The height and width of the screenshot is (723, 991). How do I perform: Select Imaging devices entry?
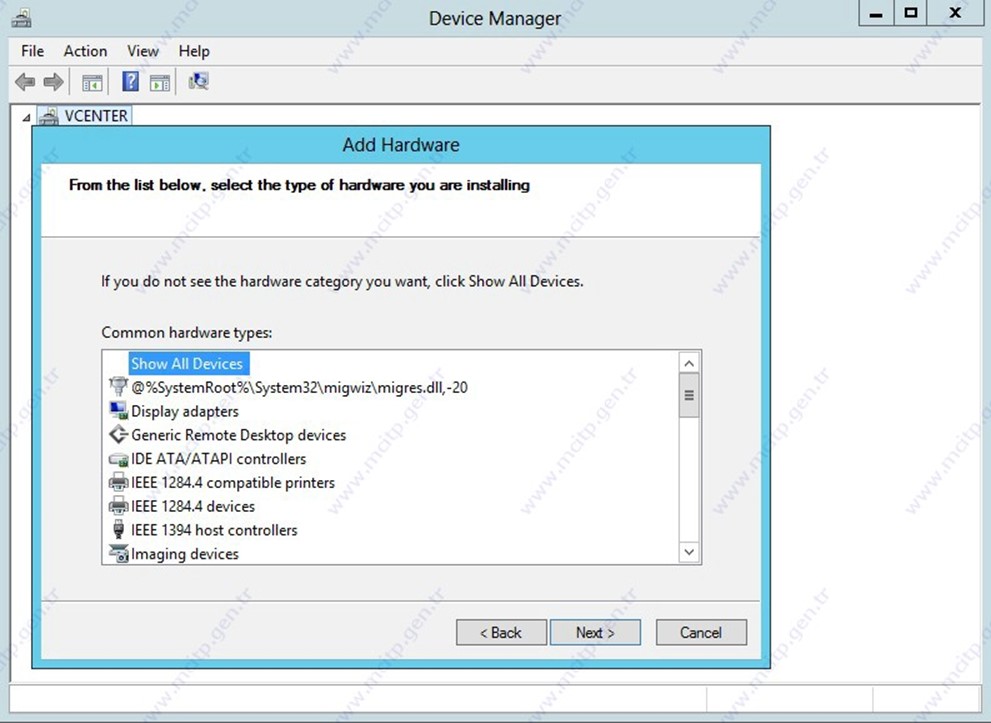pyautogui.click(x=185, y=554)
